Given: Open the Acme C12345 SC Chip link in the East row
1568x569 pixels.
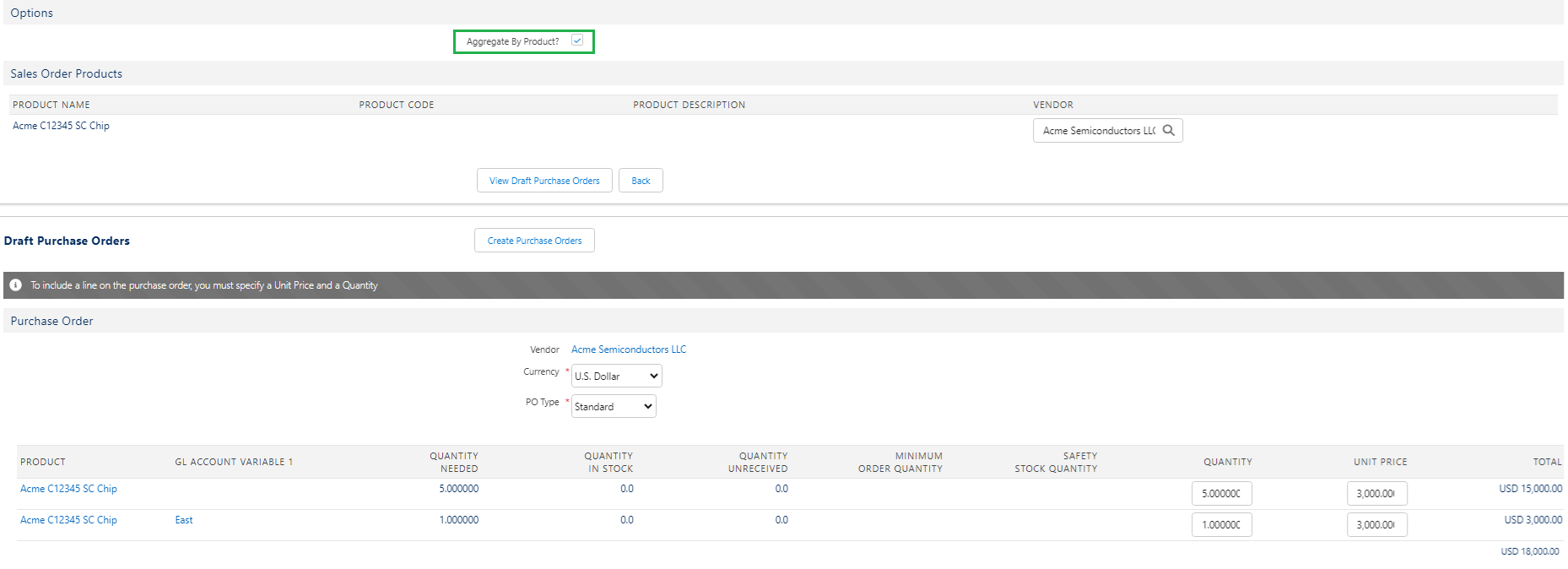Looking at the screenshot, I should pyautogui.click(x=68, y=520).
